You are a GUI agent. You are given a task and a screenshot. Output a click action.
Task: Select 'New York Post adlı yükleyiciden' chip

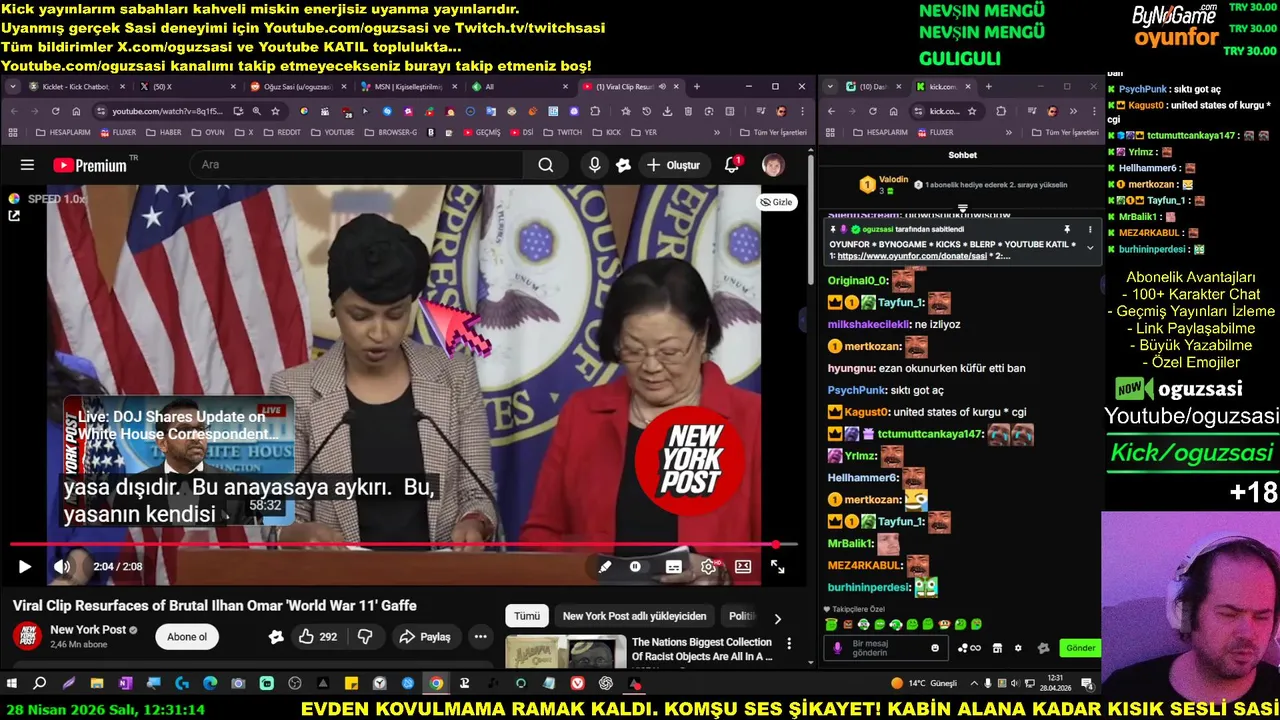[x=635, y=617]
